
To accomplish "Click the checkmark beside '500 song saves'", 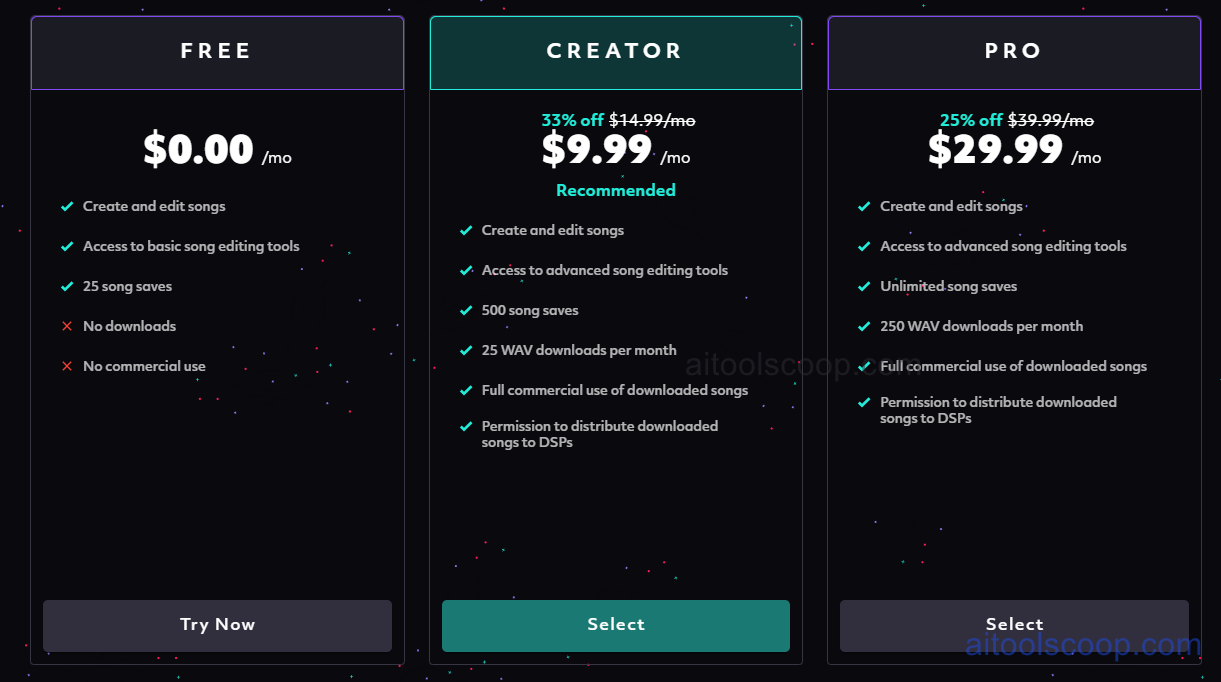I will pyautogui.click(x=466, y=310).
